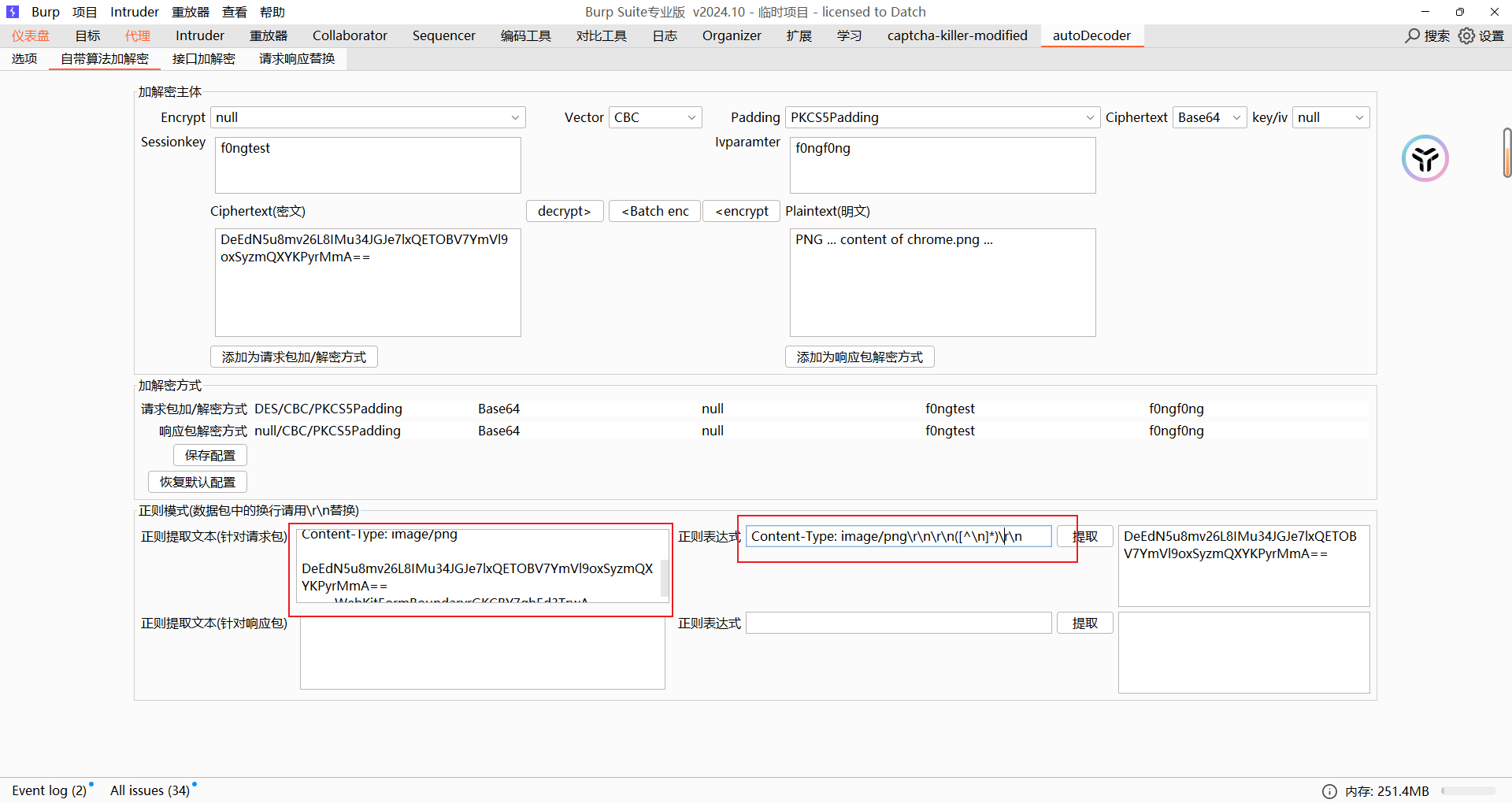
Task: Click the memory info icon in status bar
Action: tap(1329, 791)
